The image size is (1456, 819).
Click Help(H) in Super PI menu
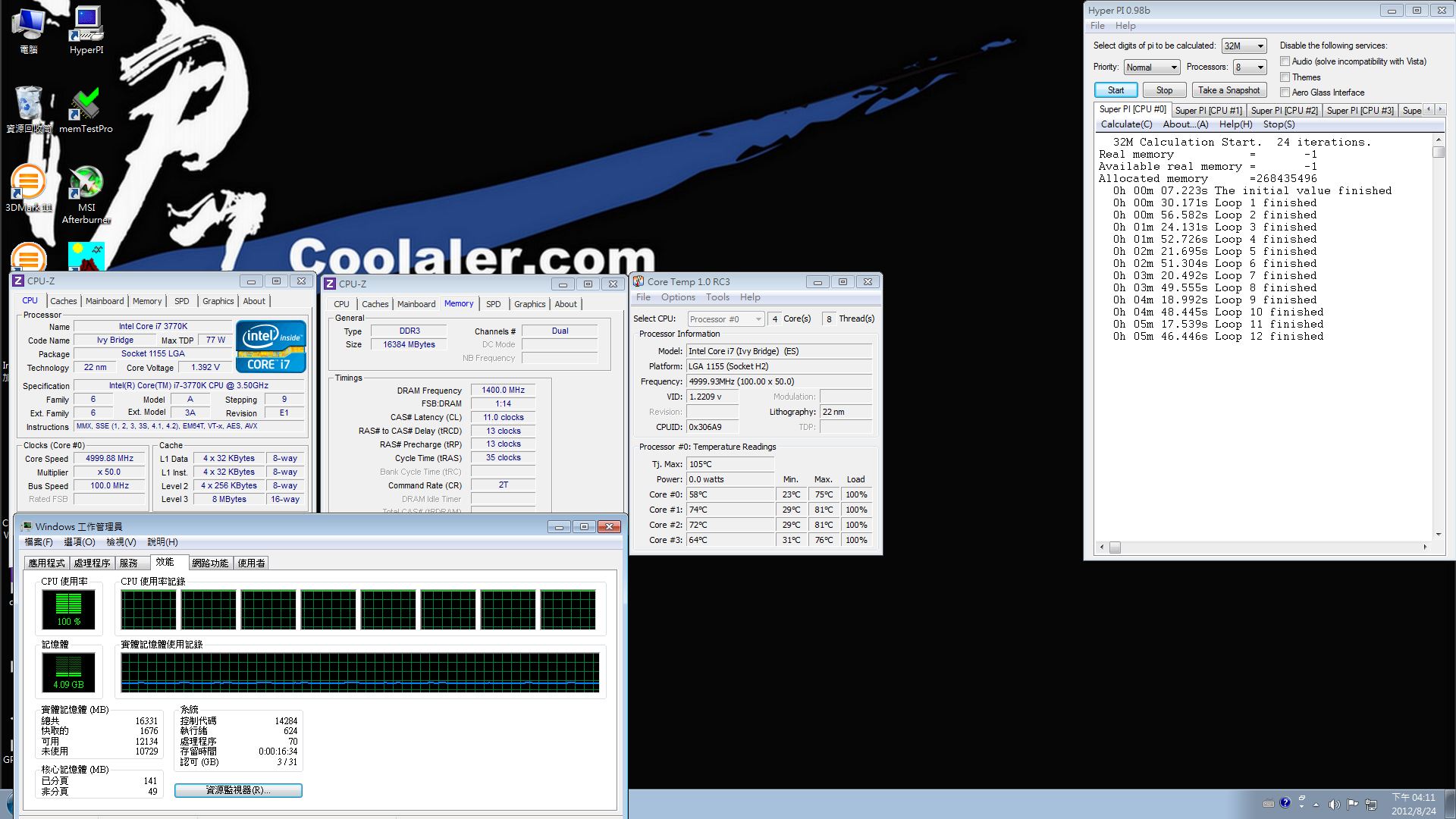[x=1235, y=124]
